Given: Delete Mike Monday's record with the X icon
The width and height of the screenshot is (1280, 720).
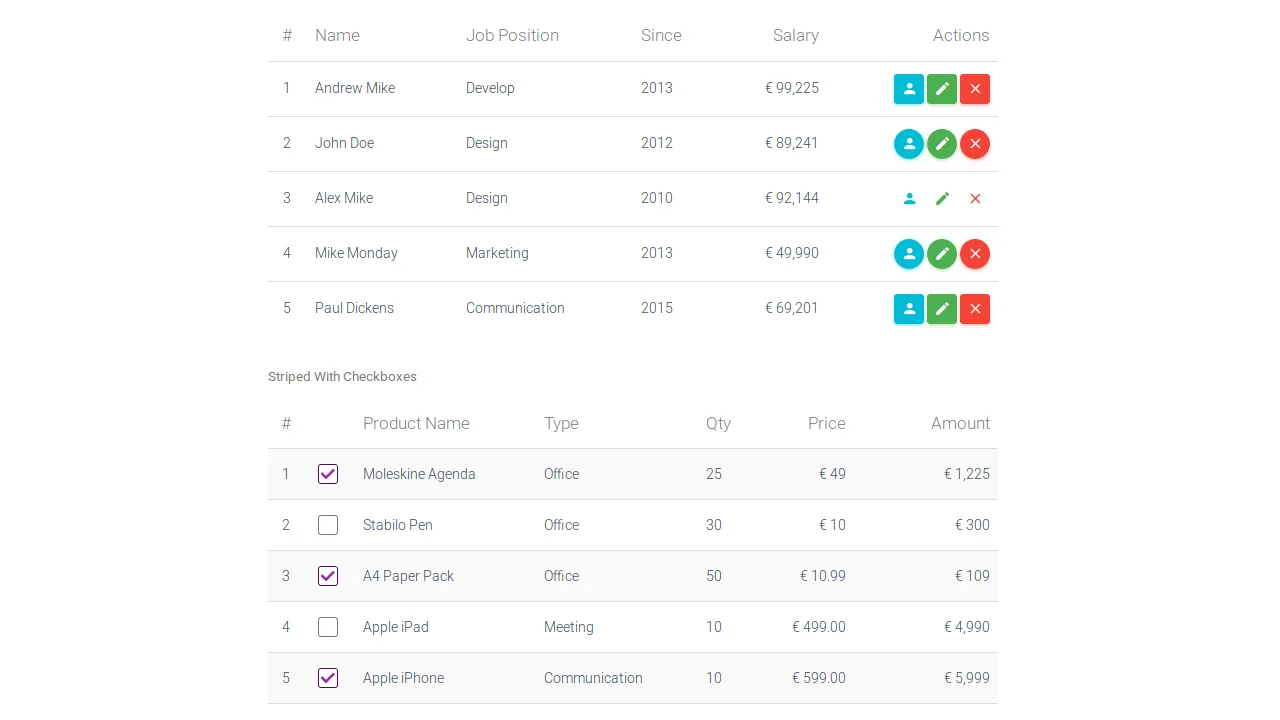Looking at the screenshot, I should (975, 254).
